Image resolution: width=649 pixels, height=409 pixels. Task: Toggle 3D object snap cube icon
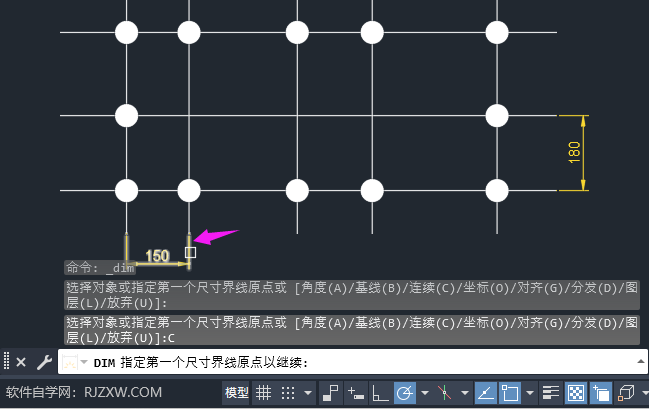coord(626,392)
